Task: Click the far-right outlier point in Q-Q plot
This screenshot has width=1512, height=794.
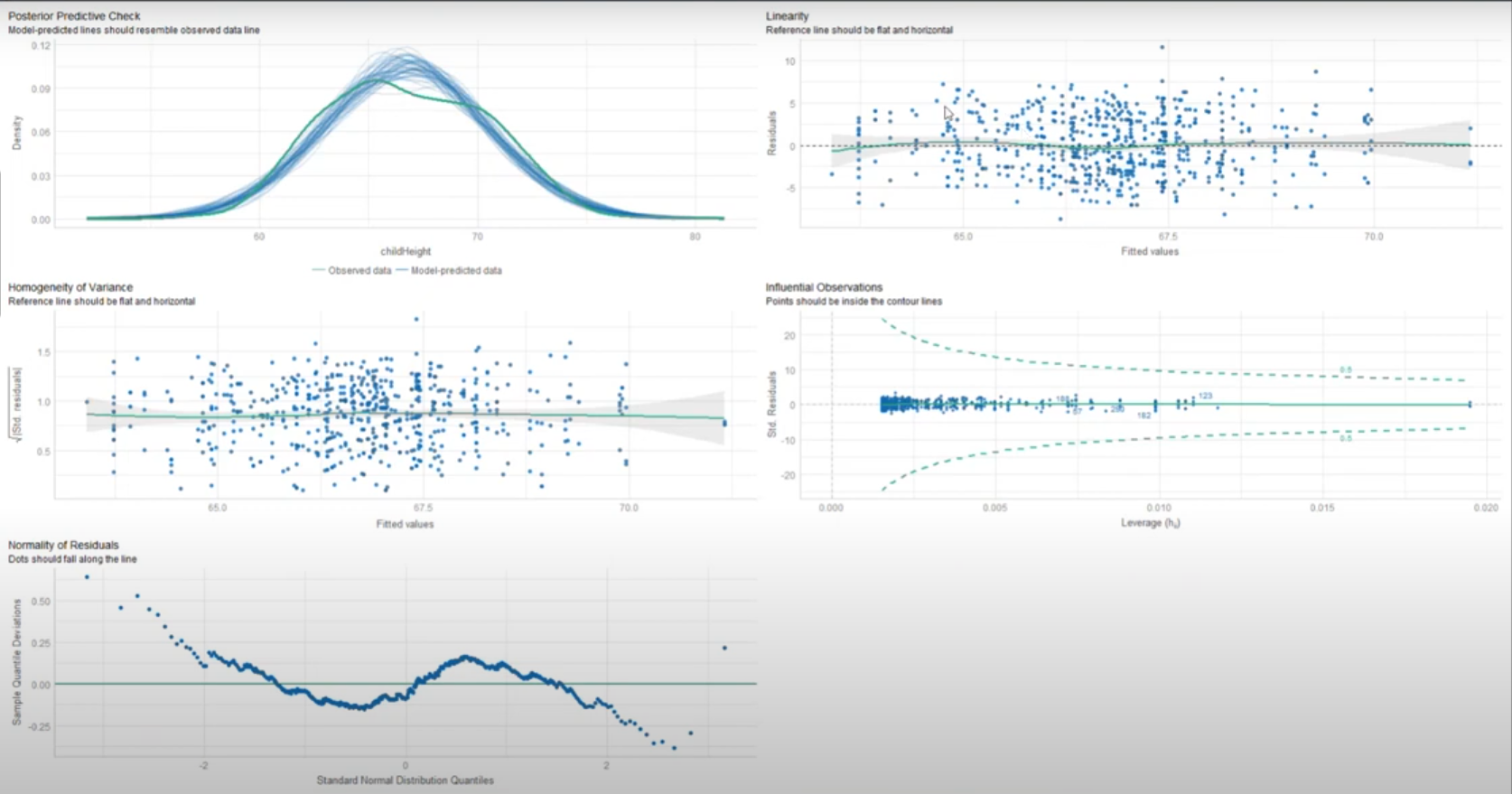Action: click(x=724, y=648)
